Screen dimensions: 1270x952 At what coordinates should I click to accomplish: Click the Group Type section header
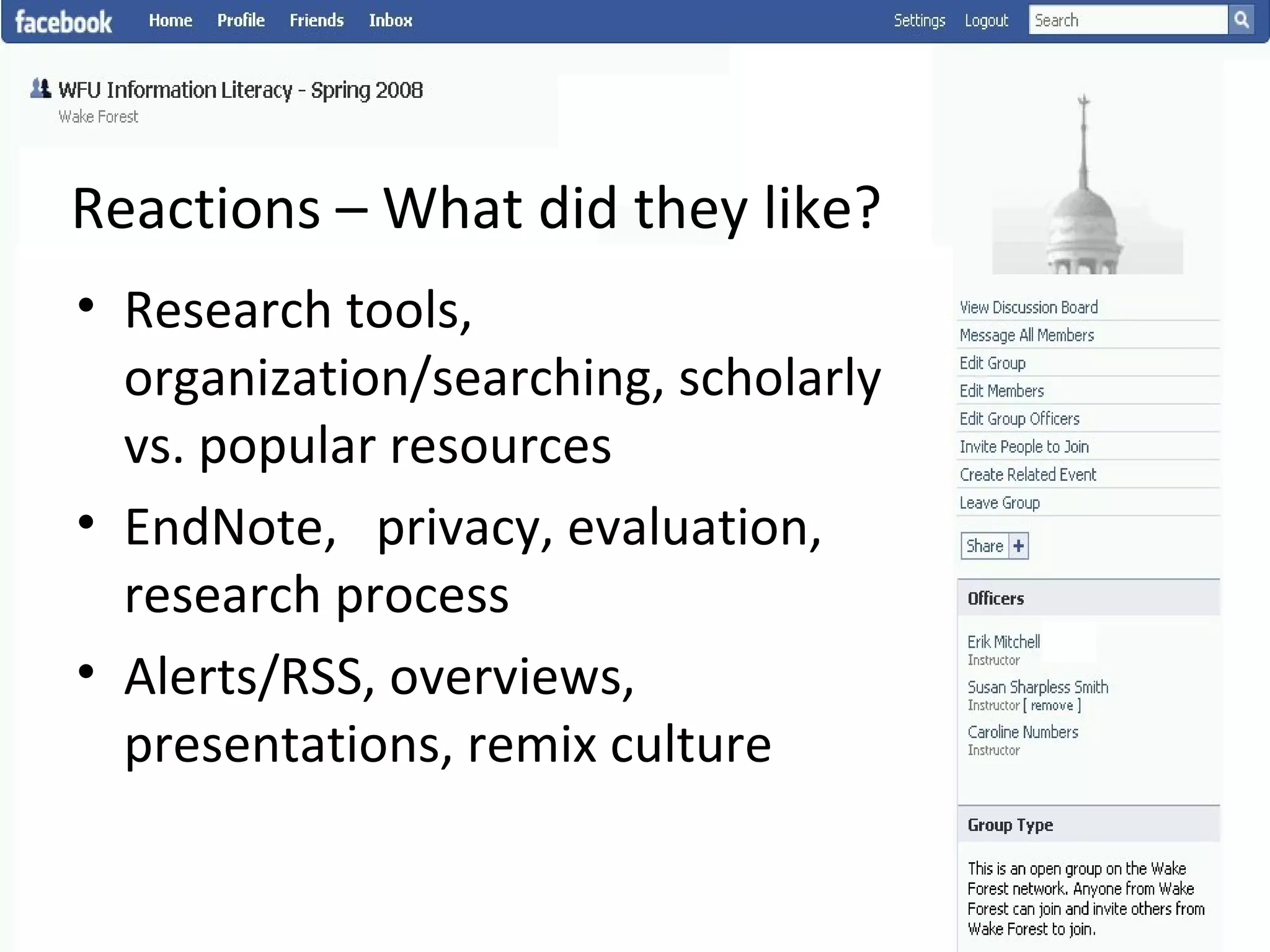click(x=1088, y=824)
